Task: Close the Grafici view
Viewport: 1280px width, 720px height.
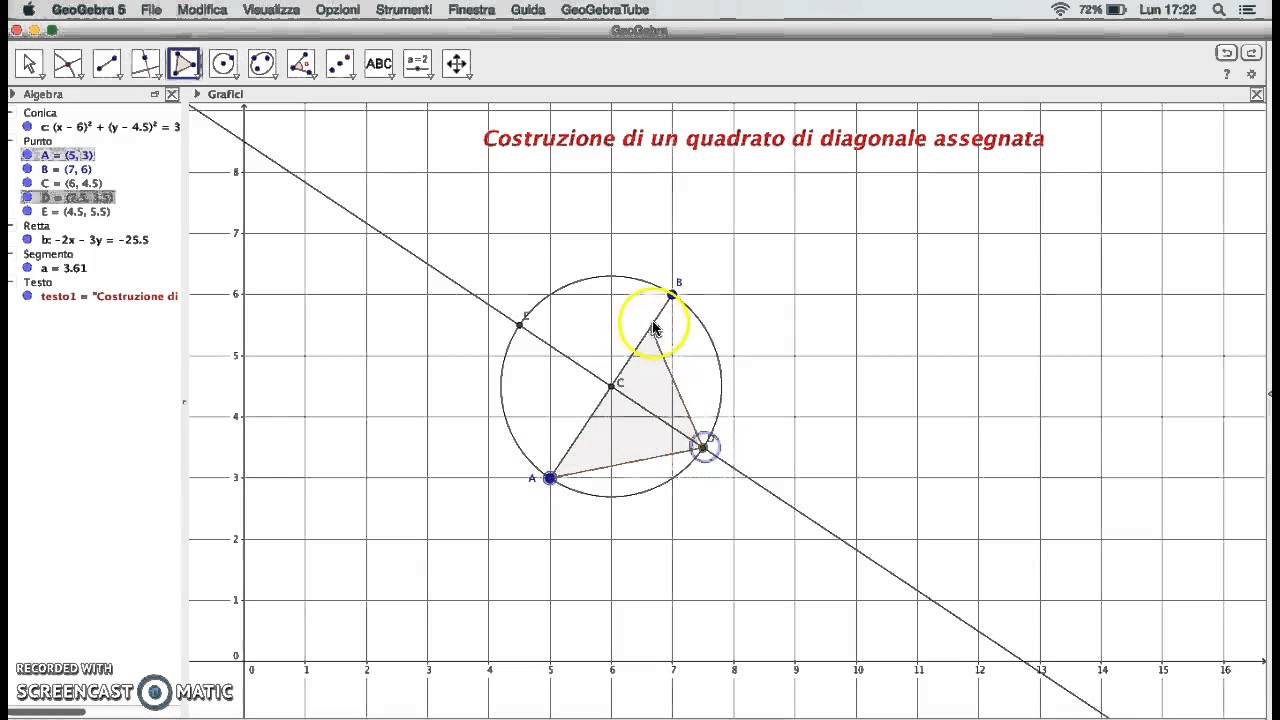Action: [1257, 94]
